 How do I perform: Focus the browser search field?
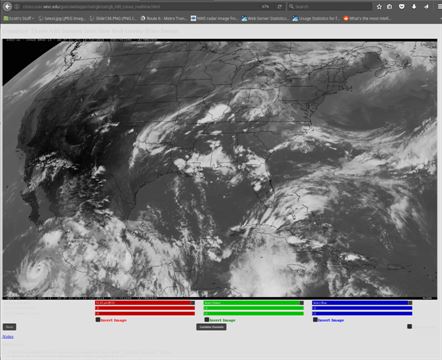pyautogui.click(x=330, y=6)
